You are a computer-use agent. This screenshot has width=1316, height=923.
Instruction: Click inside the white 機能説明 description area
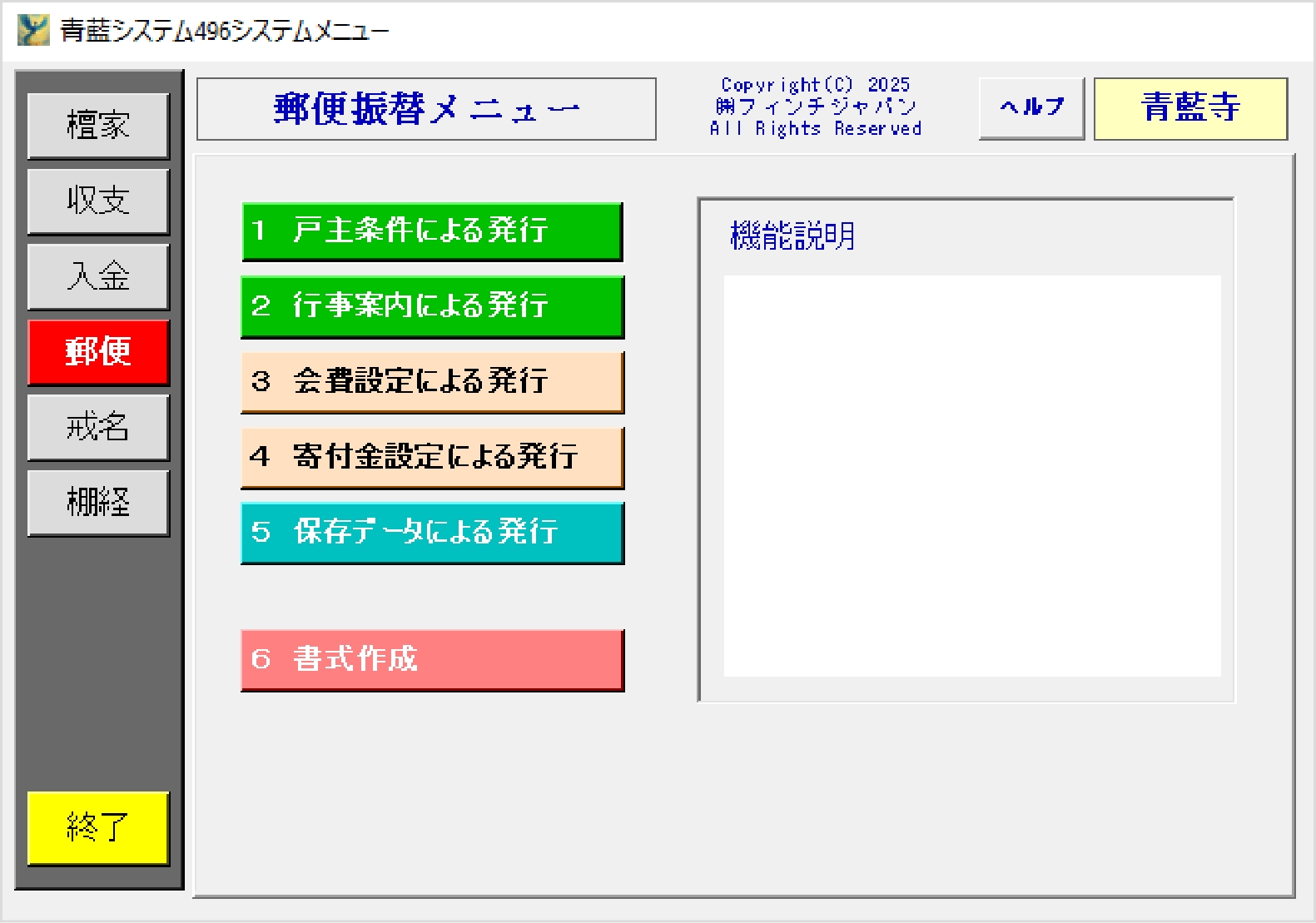(971, 475)
